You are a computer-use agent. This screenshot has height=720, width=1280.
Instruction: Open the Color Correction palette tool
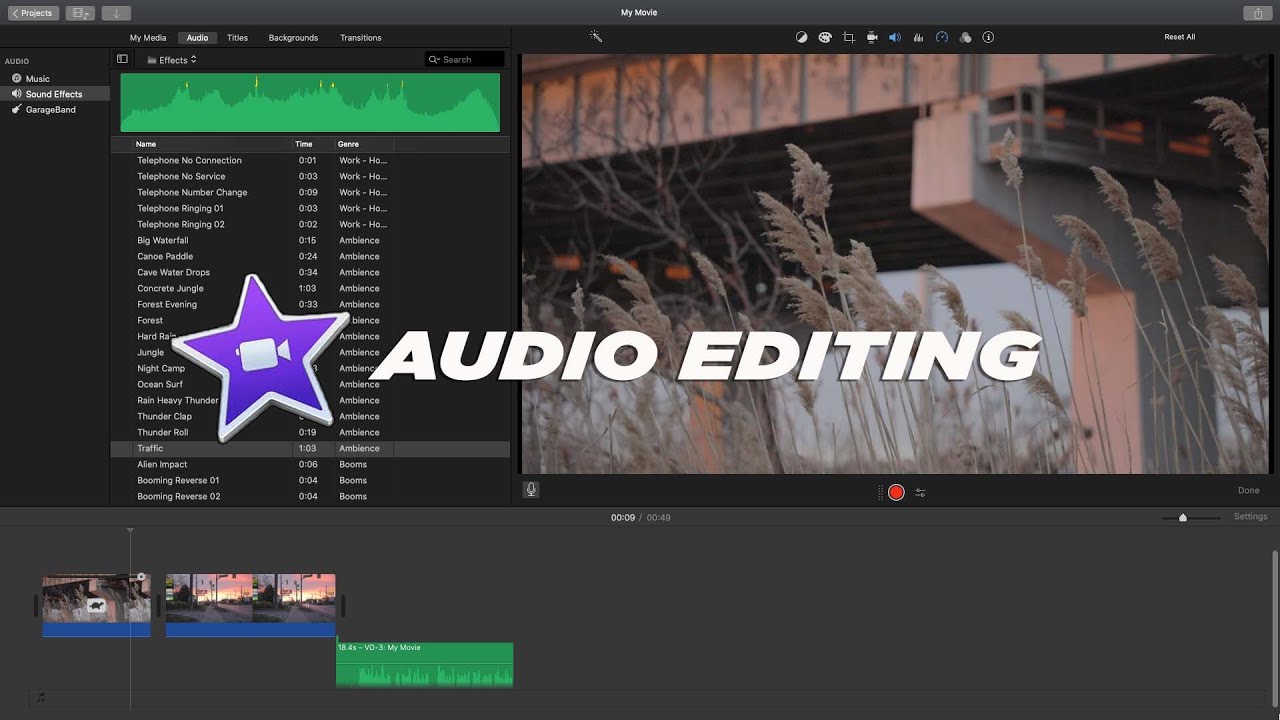point(825,37)
